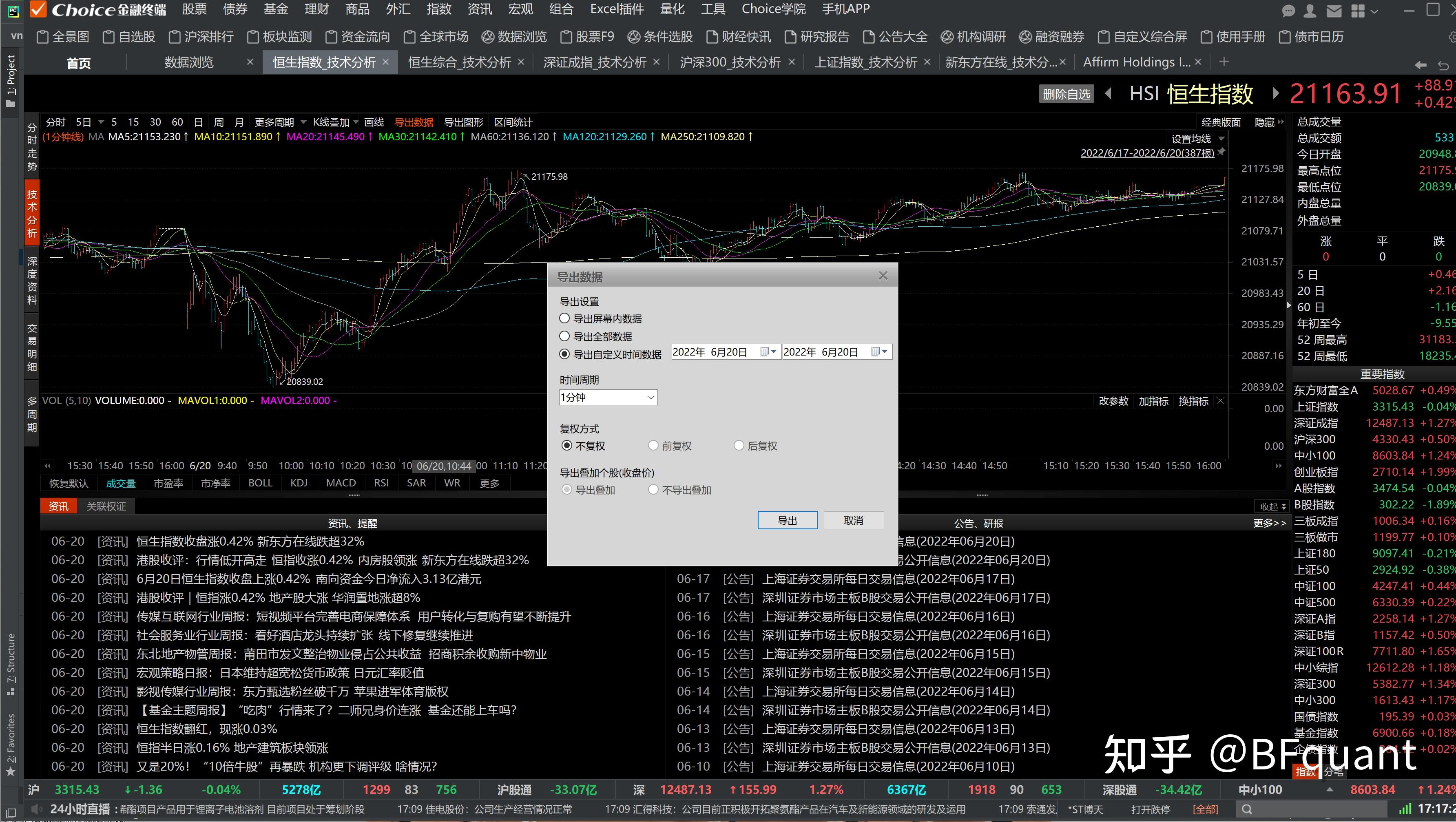This screenshot has height=822, width=1456.
Task: Open start date calendar dropdown
Action: [769, 352]
